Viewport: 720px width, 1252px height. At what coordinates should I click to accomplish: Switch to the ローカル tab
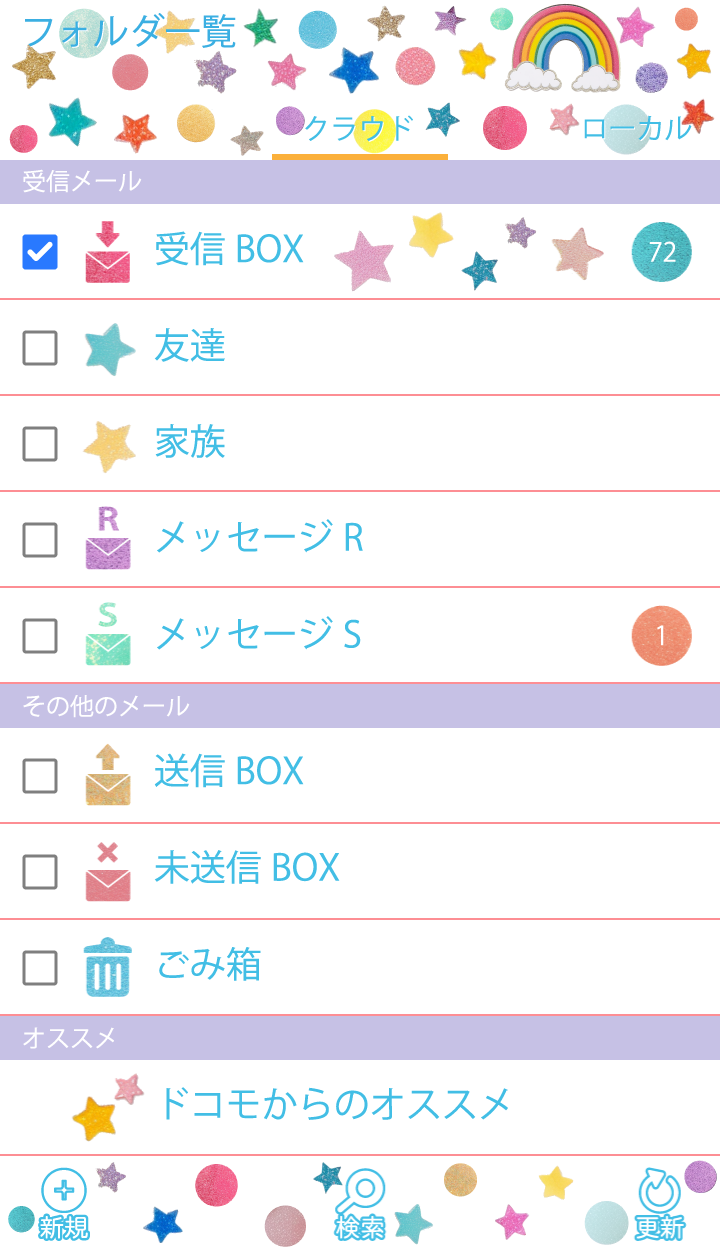tap(636, 129)
